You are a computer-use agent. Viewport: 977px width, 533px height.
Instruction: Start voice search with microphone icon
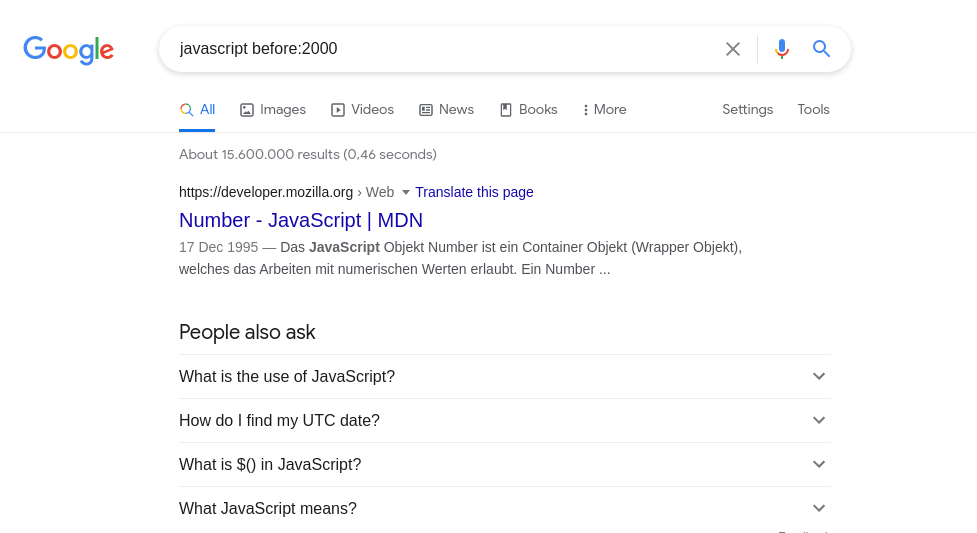(782, 49)
